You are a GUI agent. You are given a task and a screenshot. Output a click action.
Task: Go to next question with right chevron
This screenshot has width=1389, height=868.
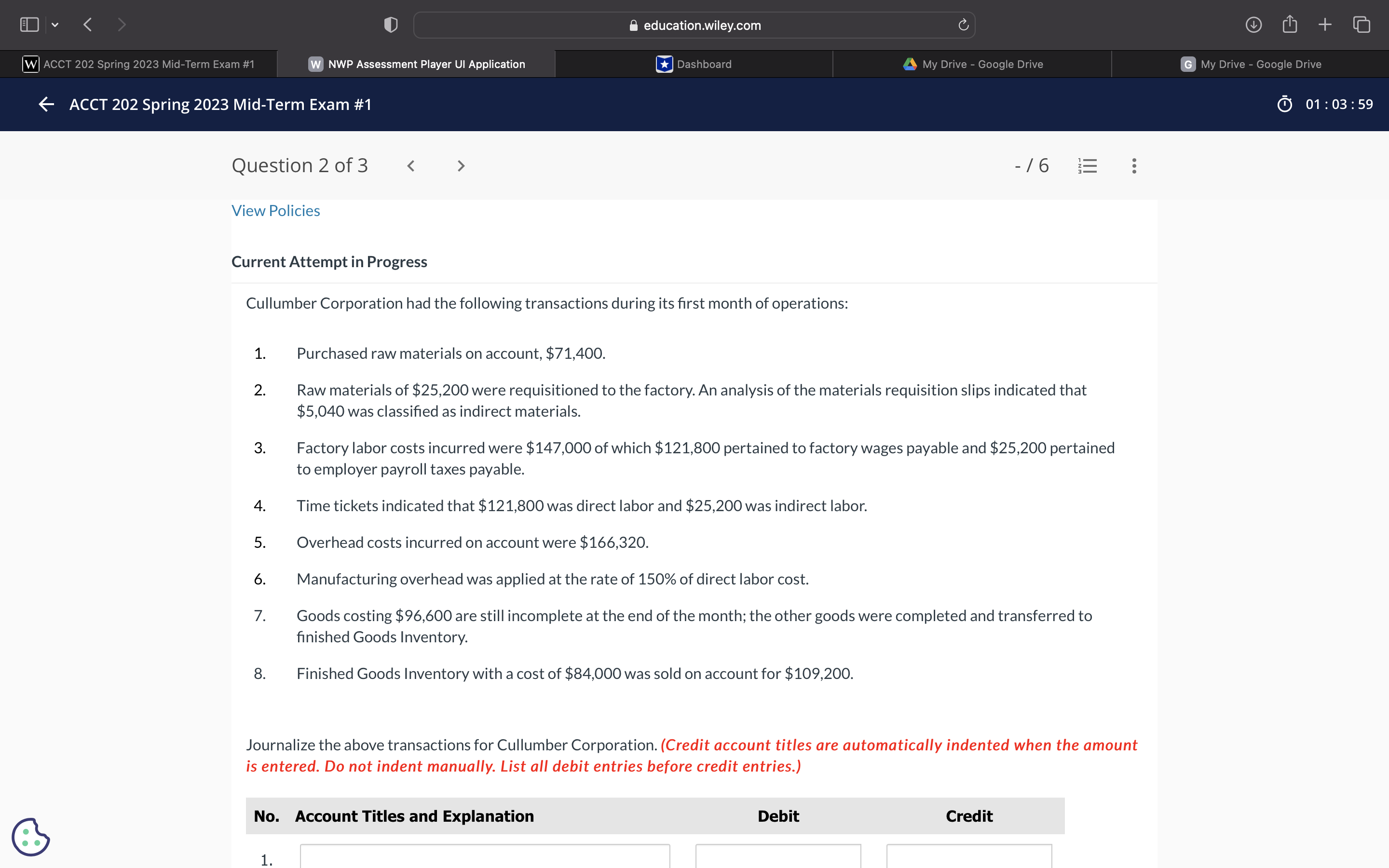(x=461, y=165)
